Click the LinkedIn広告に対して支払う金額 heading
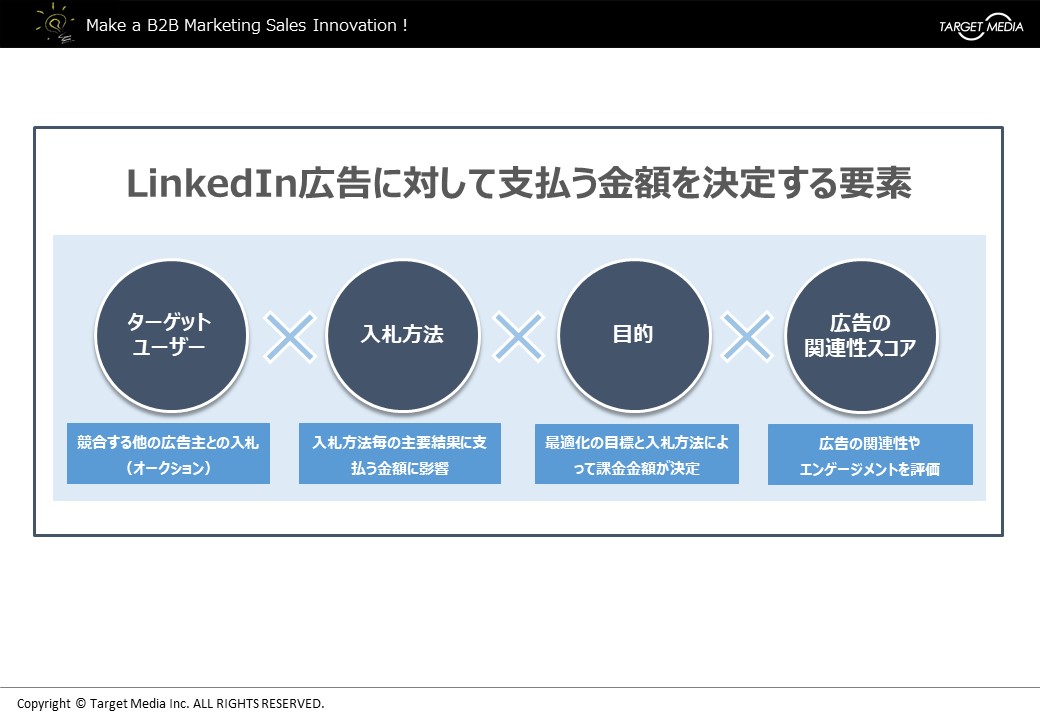This screenshot has width=1040, height=720. [519, 183]
